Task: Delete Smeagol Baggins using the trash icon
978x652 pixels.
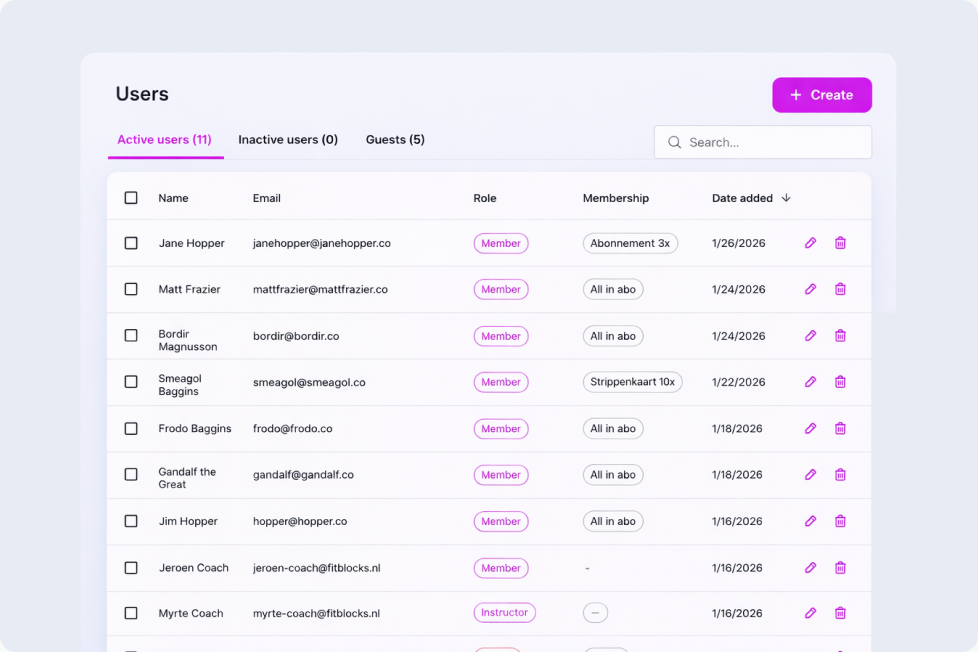Action: point(840,382)
